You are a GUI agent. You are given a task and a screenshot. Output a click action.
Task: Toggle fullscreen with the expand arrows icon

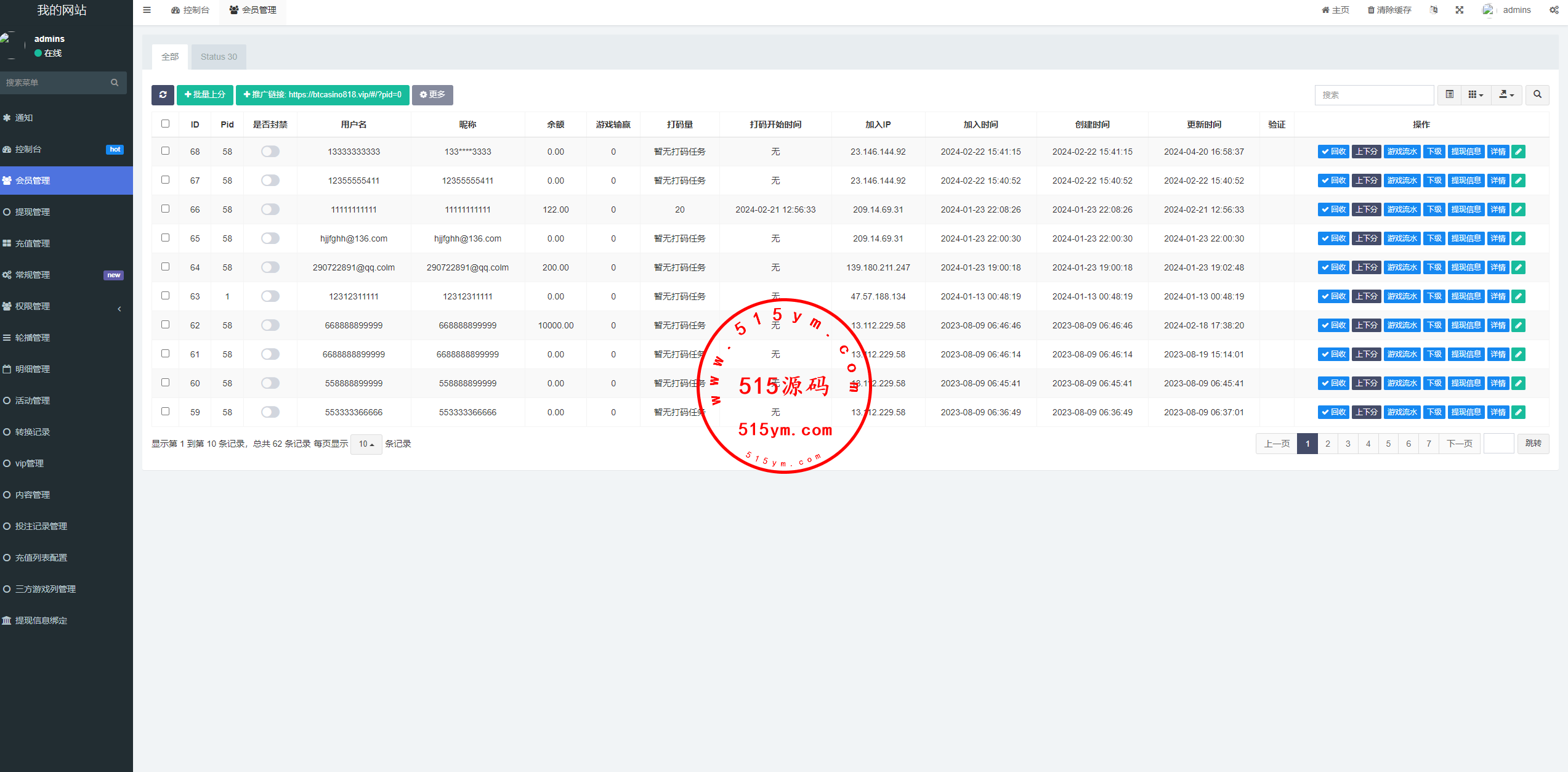(1459, 10)
